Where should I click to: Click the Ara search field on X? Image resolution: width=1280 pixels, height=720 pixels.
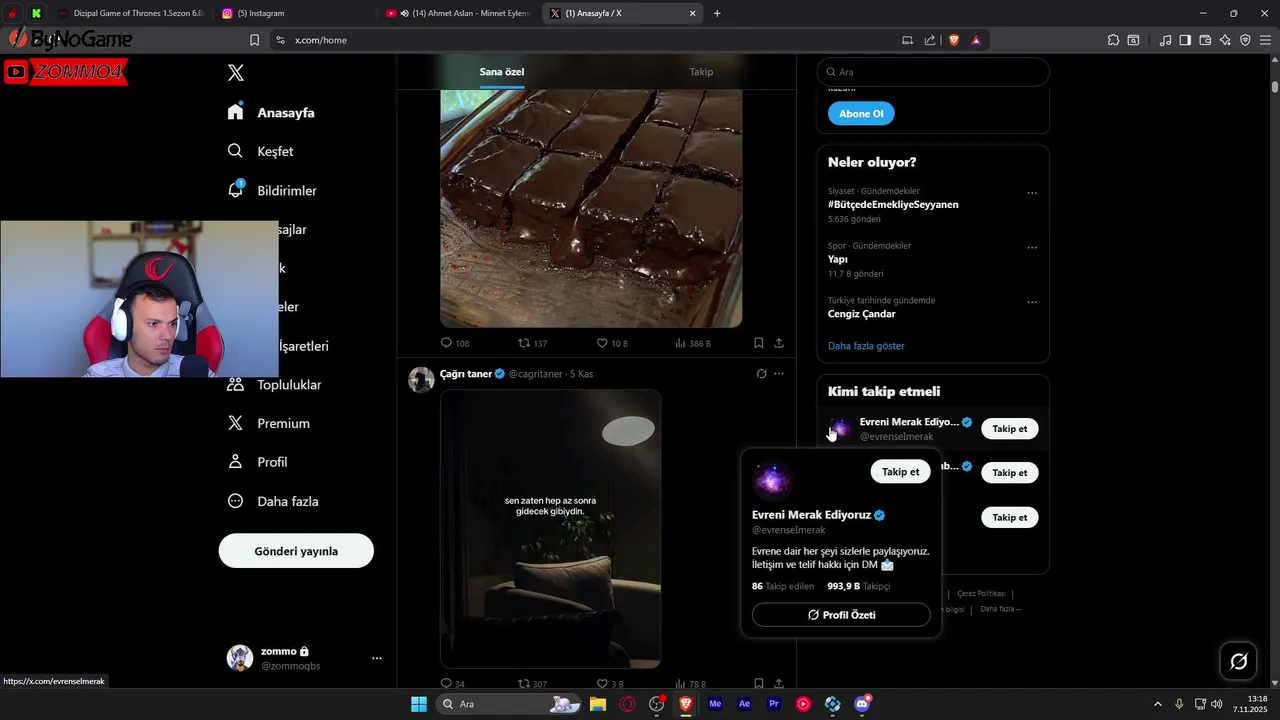pyautogui.click(x=933, y=72)
